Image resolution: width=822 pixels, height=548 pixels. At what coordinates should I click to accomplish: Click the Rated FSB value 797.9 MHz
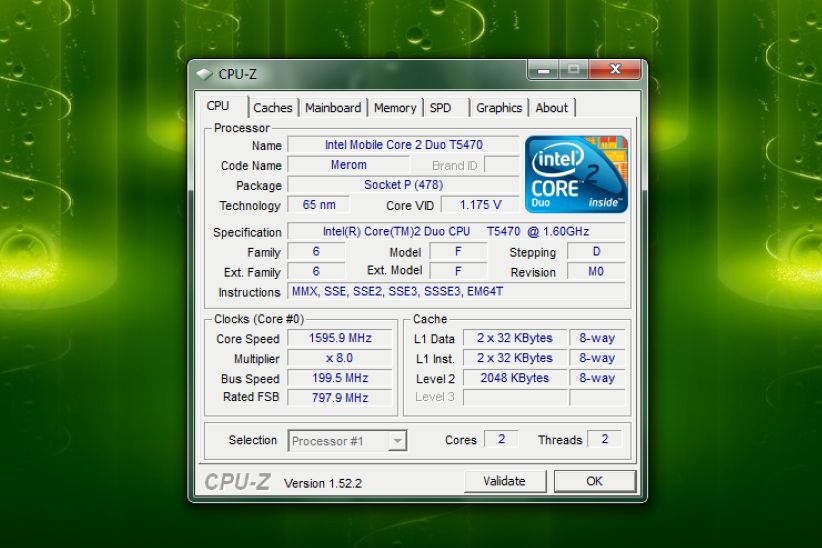point(340,397)
